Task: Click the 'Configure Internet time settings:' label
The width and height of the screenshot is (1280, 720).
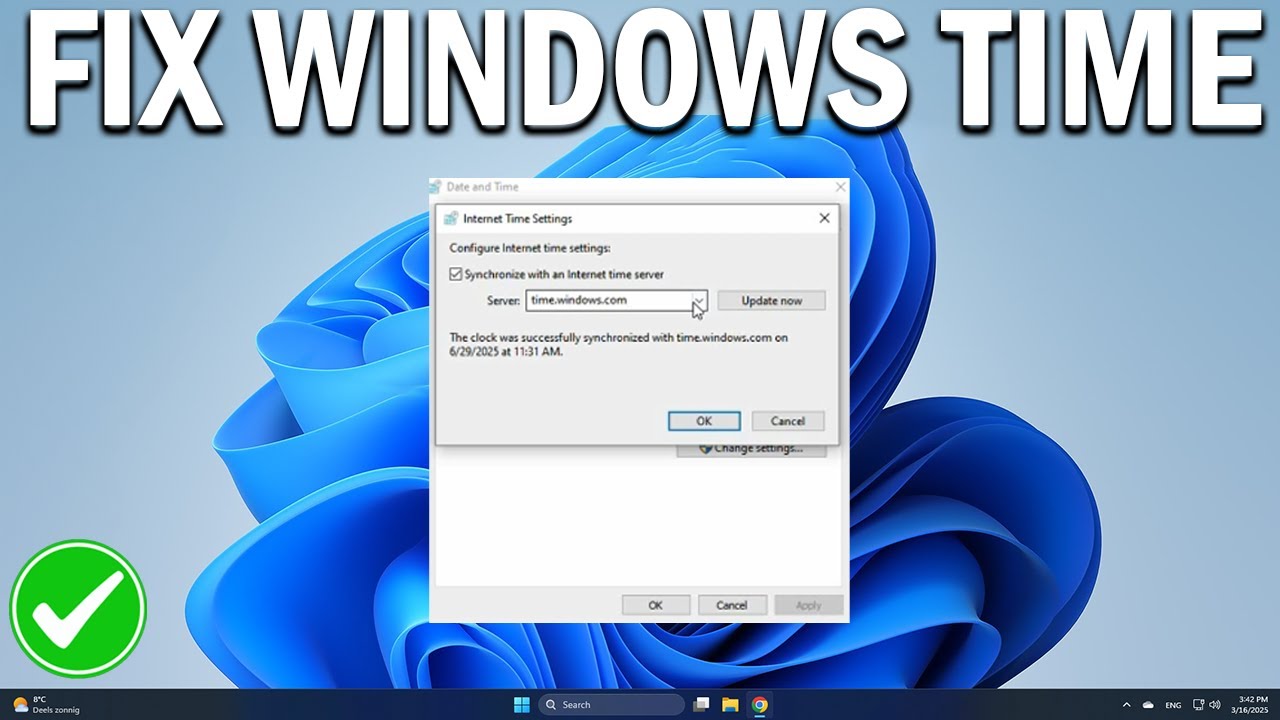Action: tap(530, 248)
